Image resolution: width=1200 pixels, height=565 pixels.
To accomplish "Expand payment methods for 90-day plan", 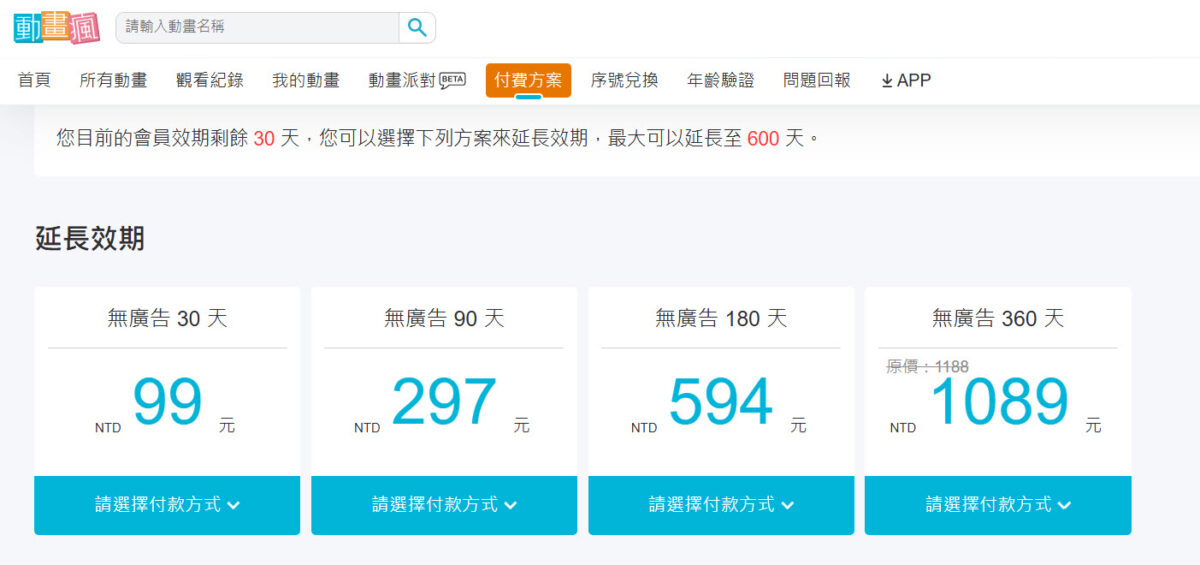I will [x=444, y=505].
